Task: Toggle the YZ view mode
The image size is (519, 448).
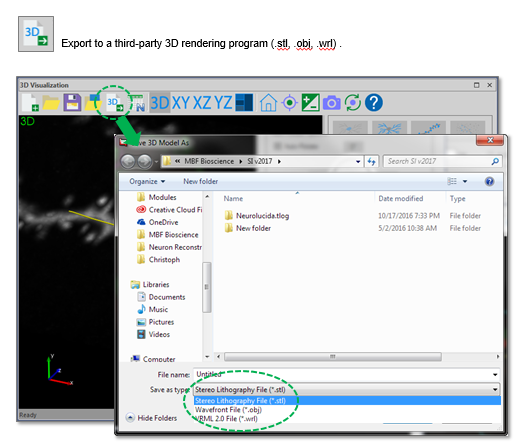Action: (223, 103)
